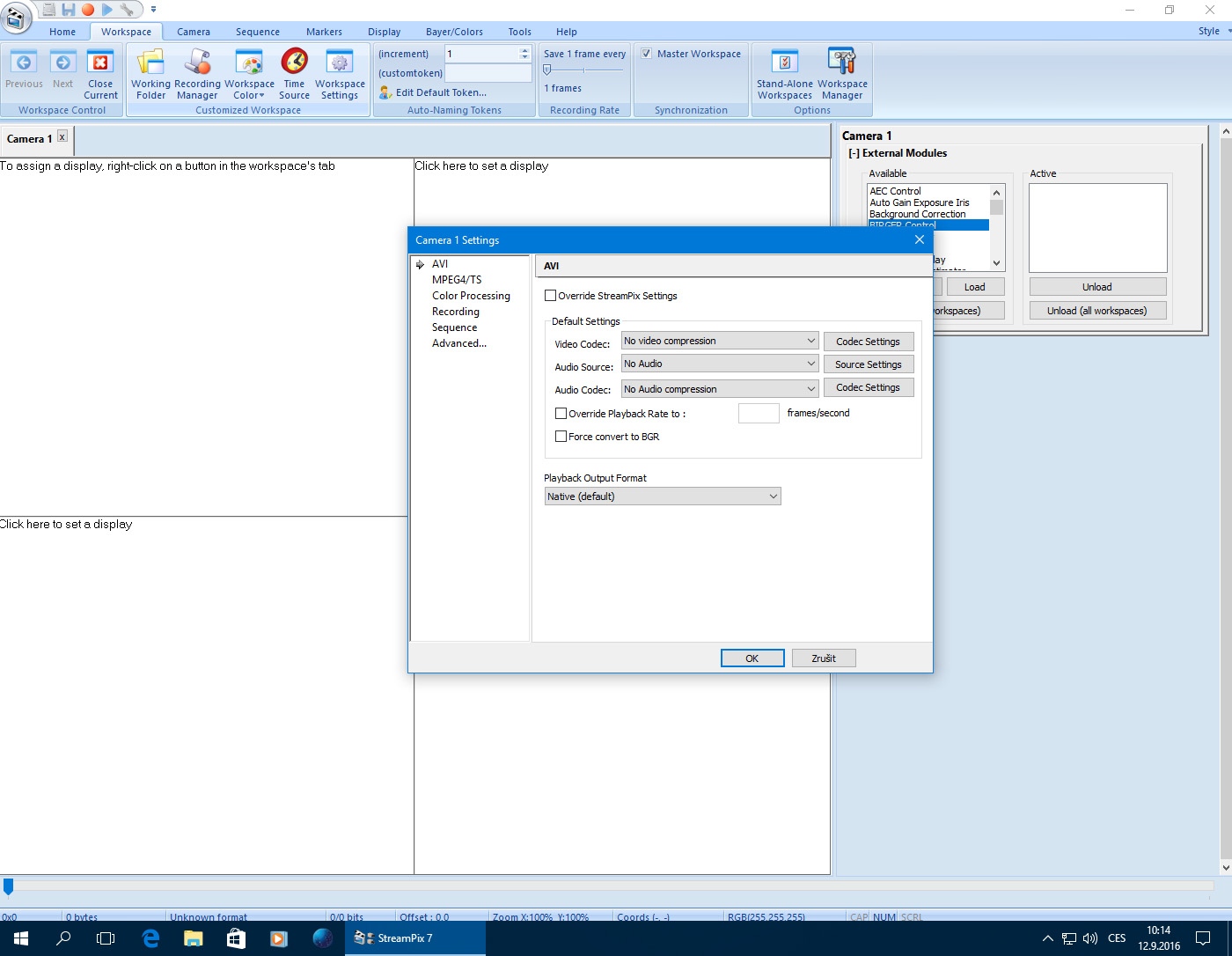Screen dimensions: 1232x956
Task: Open the Time Source tool
Action: coord(294,74)
